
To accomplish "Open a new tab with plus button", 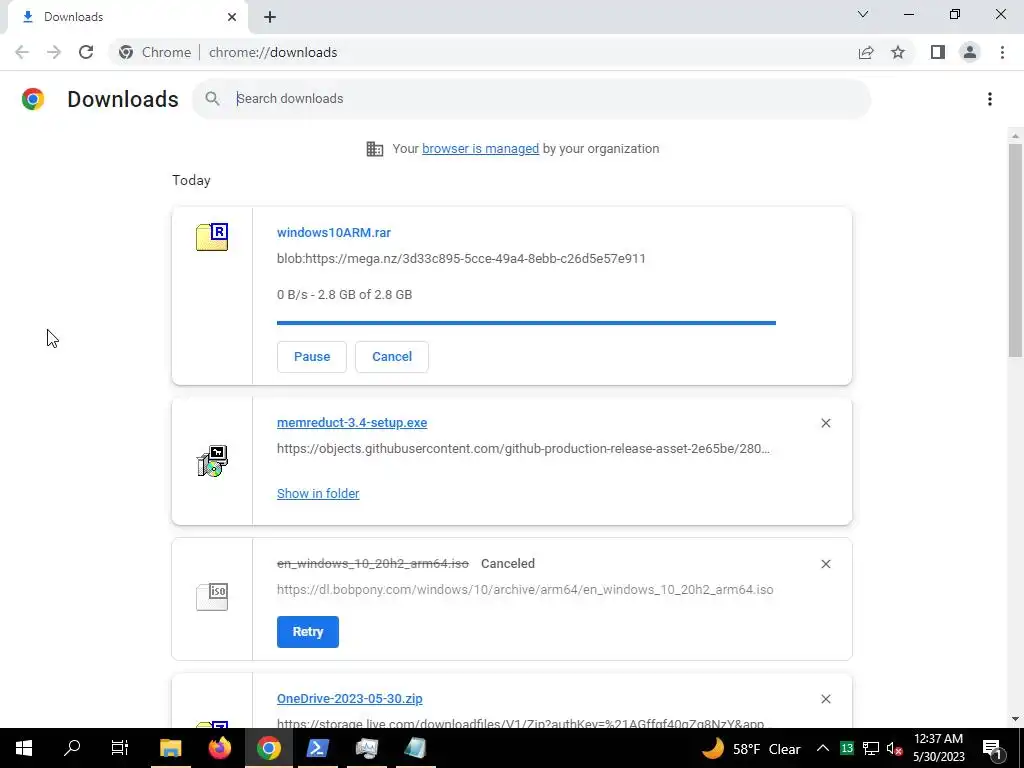I will coord(270,18).
